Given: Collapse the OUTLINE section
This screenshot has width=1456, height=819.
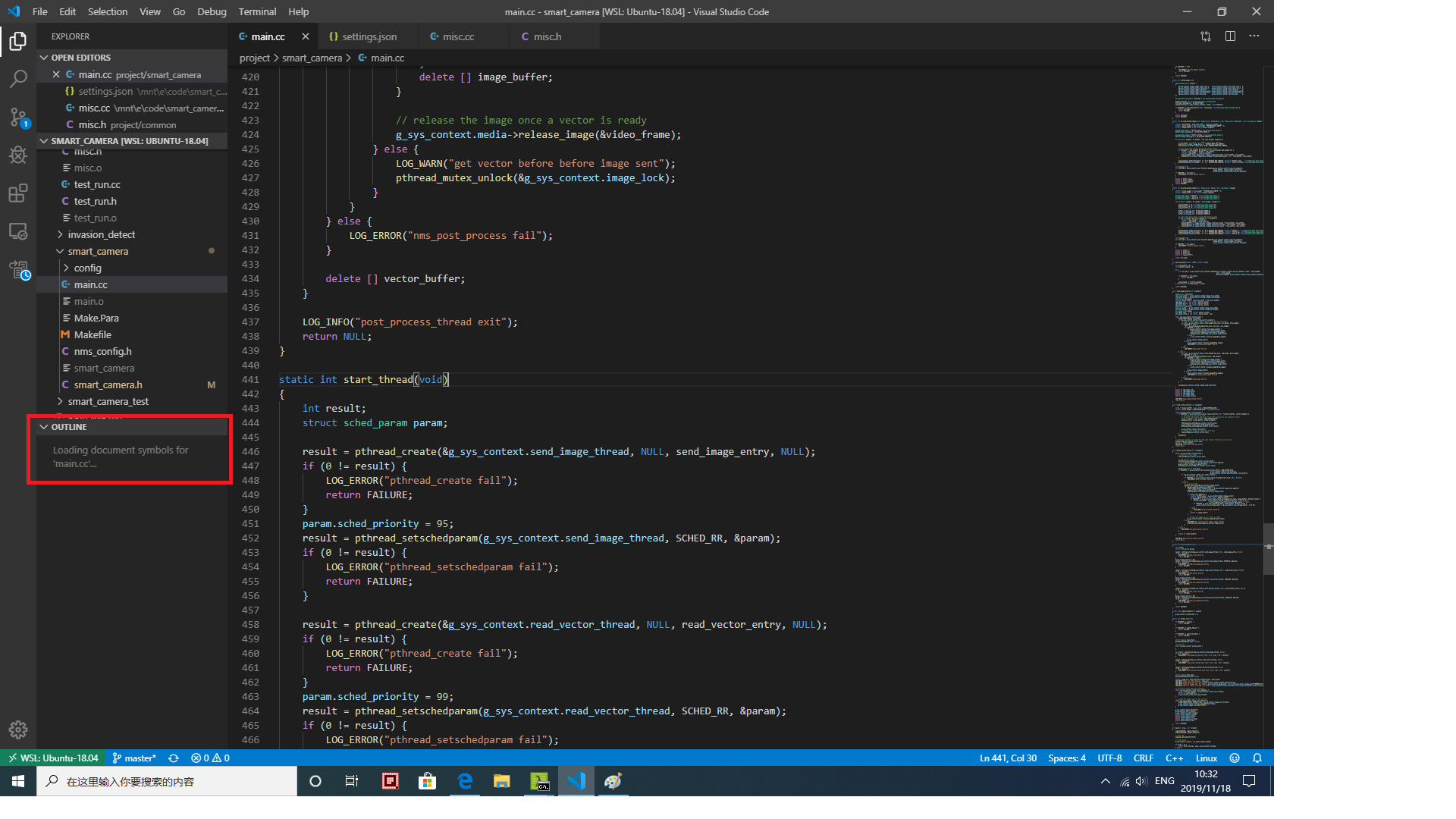Looking at the screenshot, I should pos(68,427).
